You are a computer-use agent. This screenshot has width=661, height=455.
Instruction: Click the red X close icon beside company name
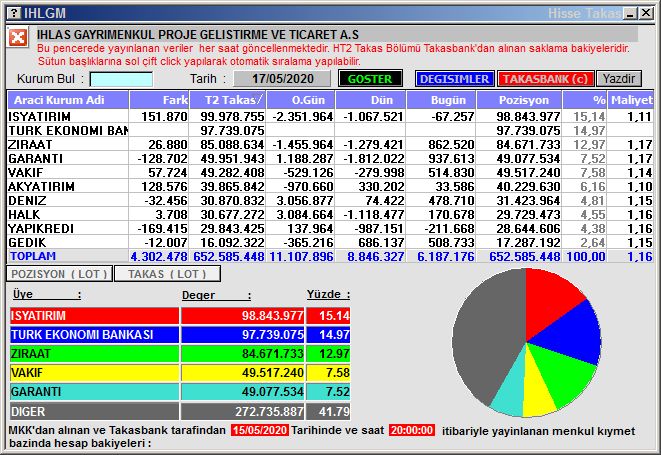click(x=18, y=38)
